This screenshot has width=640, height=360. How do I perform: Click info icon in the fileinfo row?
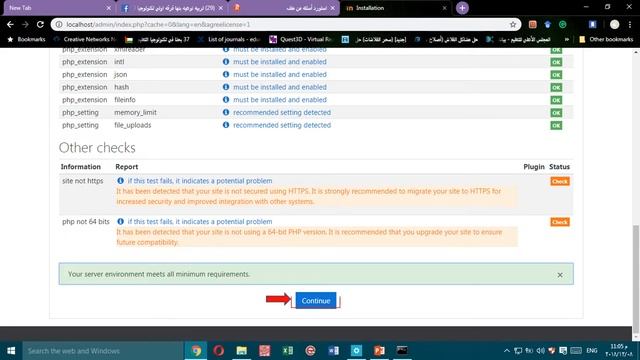tap(226, 100)
